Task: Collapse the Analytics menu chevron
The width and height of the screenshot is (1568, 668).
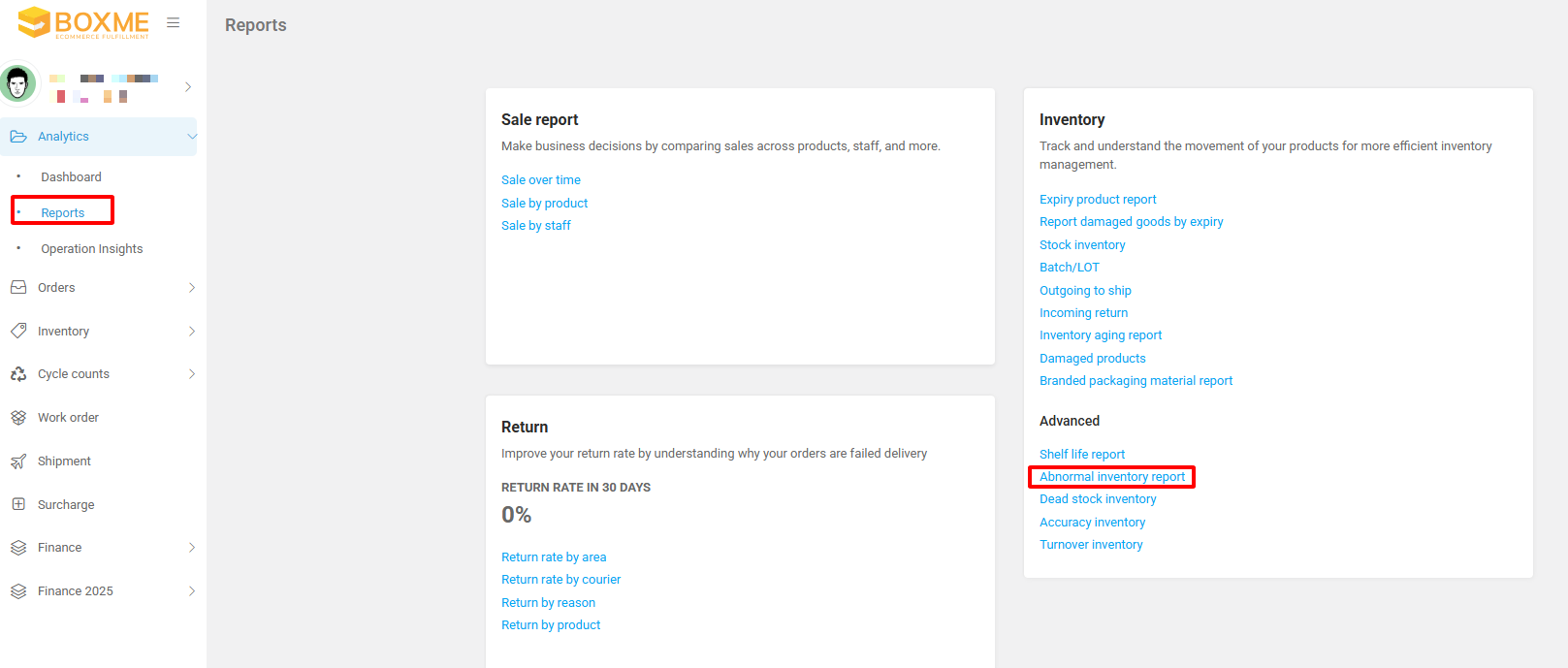Action: coord(191,137)
